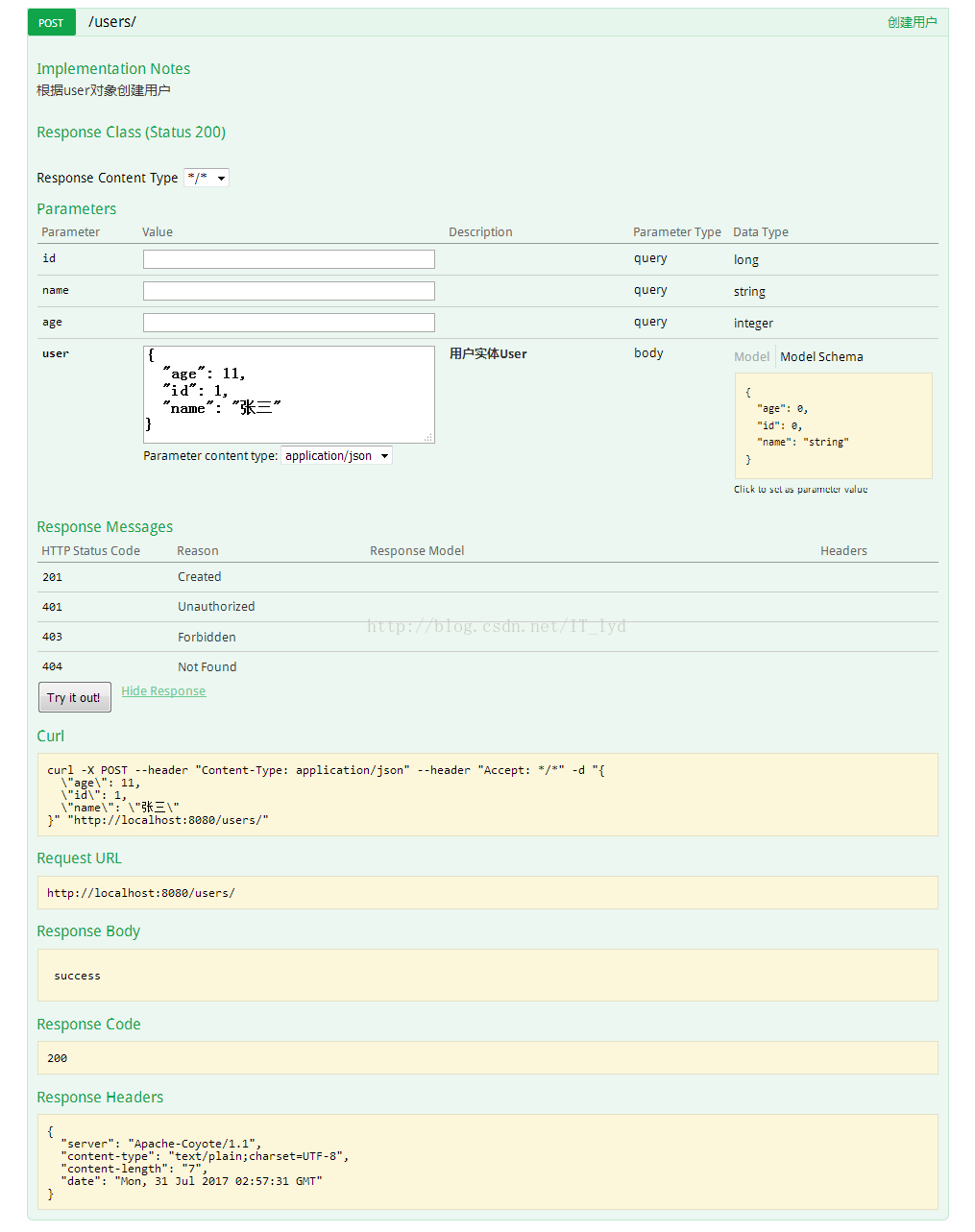Open the Response Content Type dropdown
This screenshot has width=975, height=1232.
coord(207,178)
